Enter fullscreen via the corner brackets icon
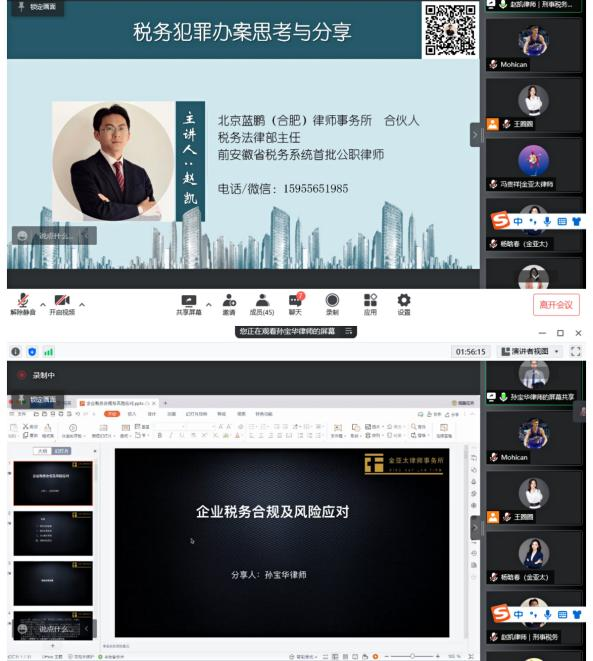Image resolution: width=593 pixels, height=661 pixels. coord(575,351)
